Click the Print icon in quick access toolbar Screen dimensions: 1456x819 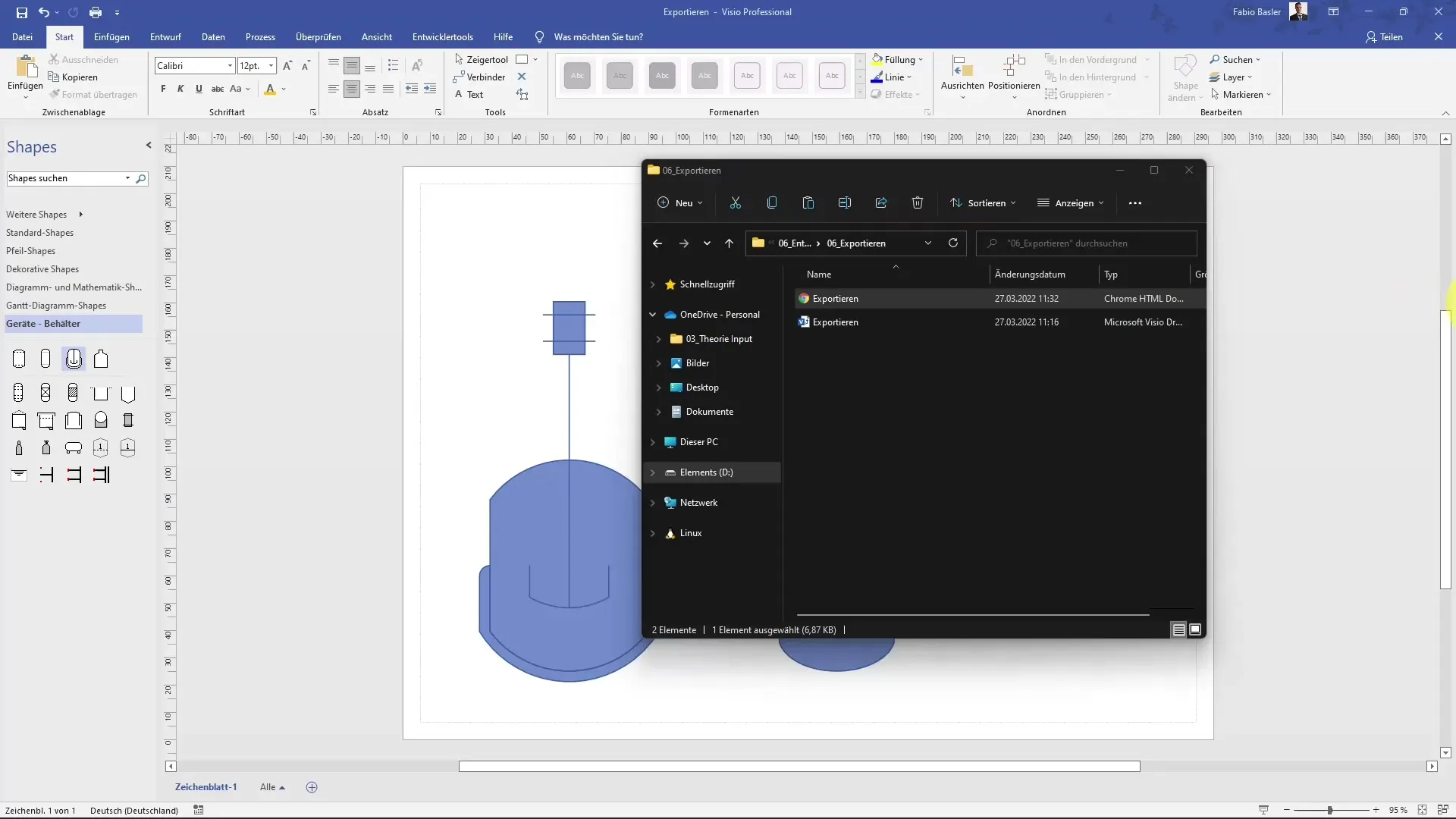pos(96,12)
